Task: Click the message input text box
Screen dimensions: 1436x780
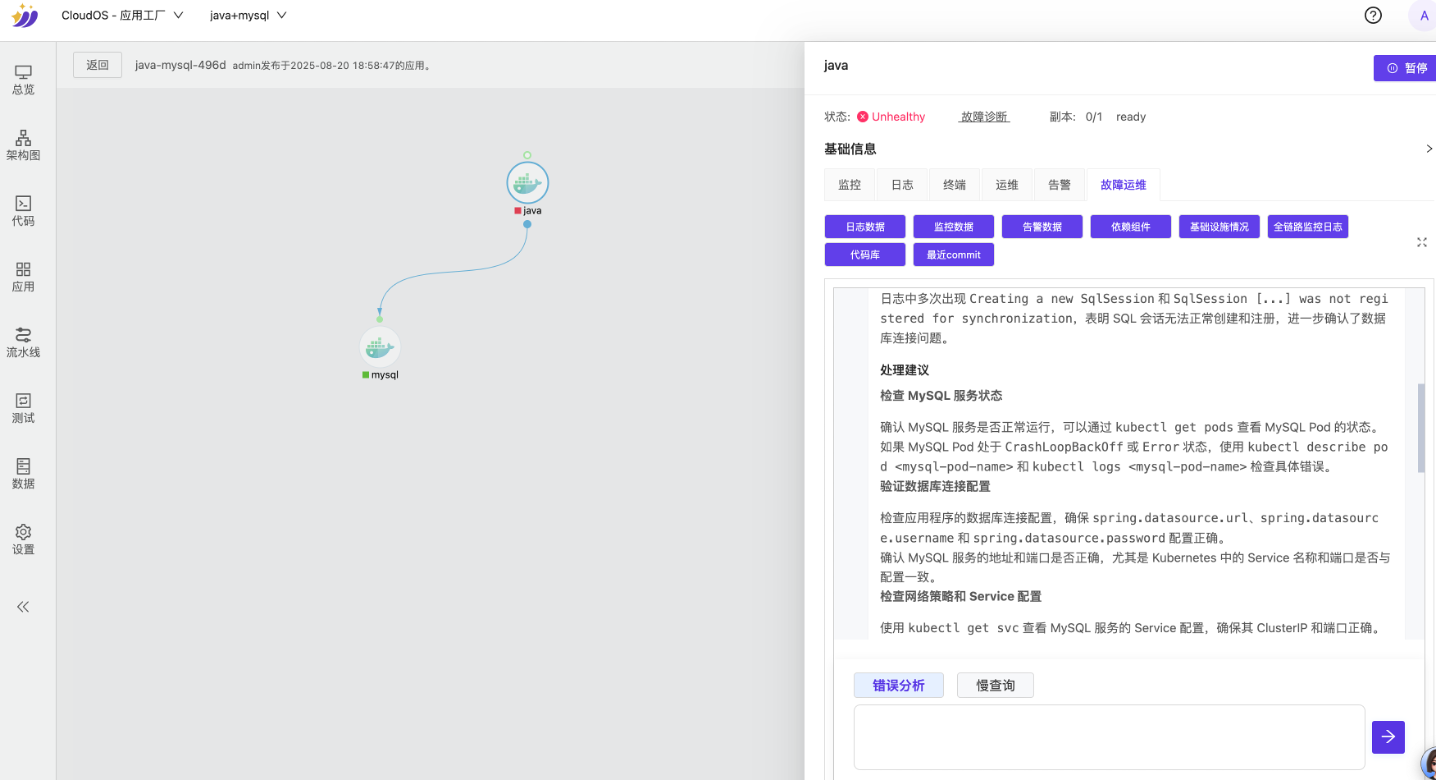Action: click(x=1108, y=737)
